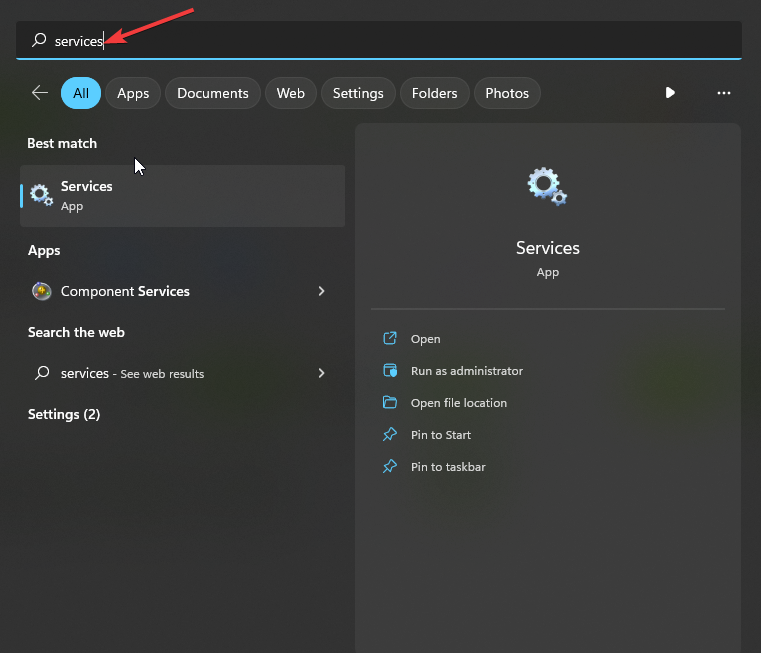Click the 'Search the web' heading
Screen dimensions: 761x653
coord(76,332)
